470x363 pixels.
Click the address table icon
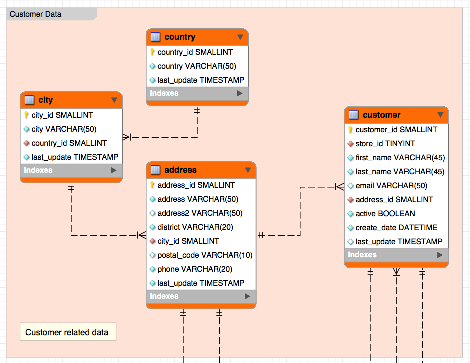click(156, 170)
